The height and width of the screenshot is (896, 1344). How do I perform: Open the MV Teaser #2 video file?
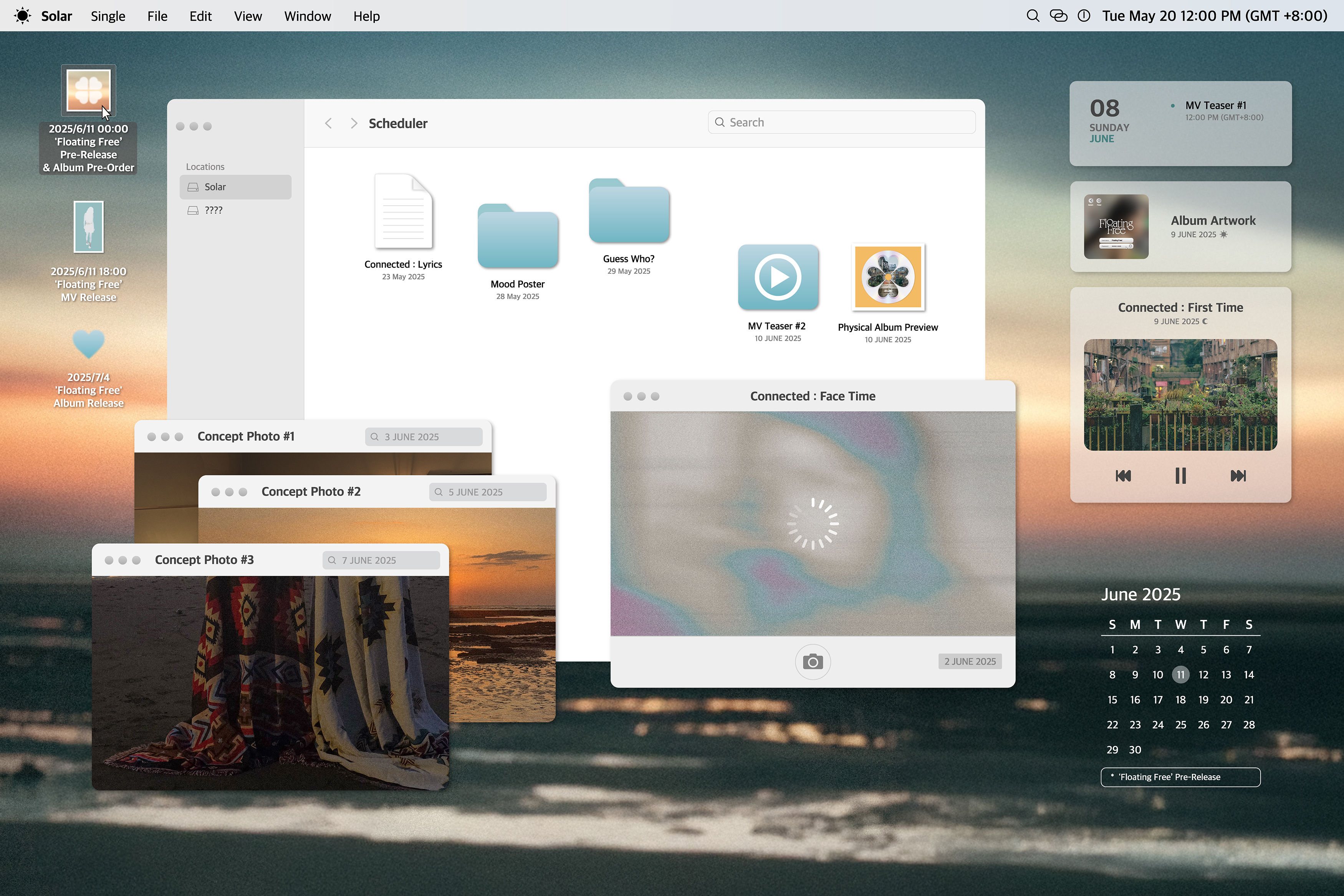778,277
